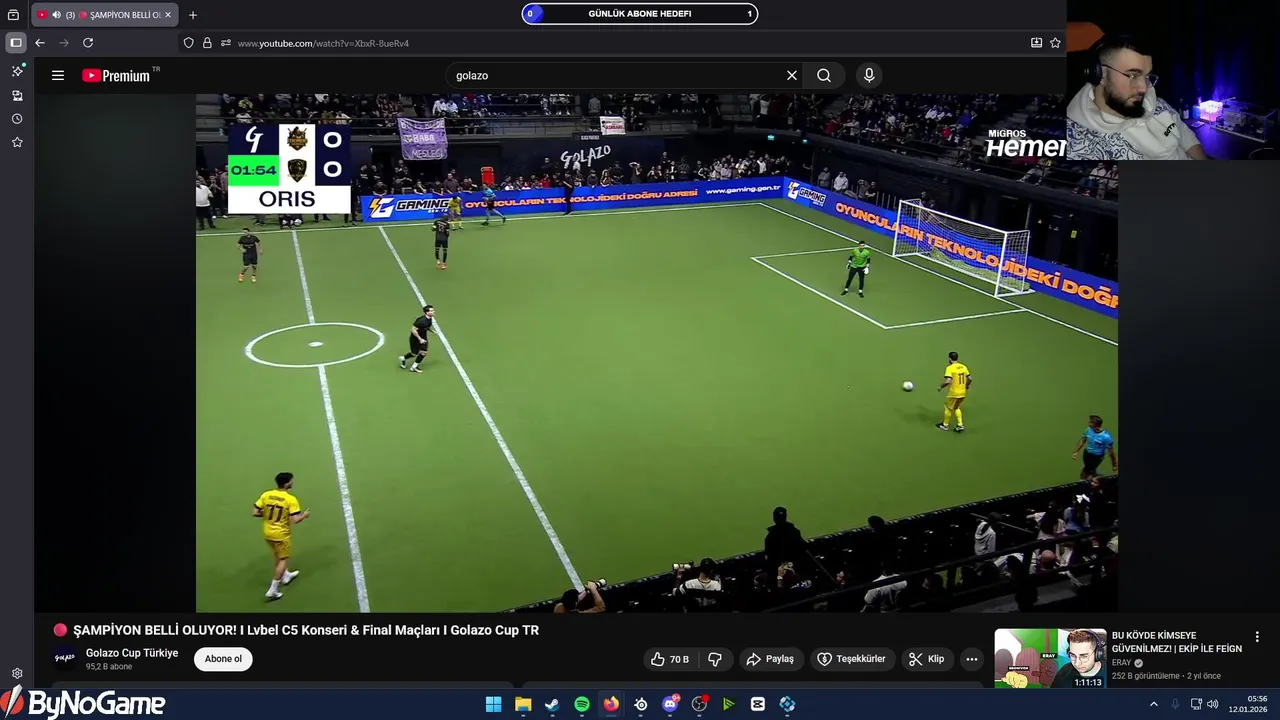Click the GÜNLÜK ABONE HEDEFİ progress bar
Image resolution: width=1280 pixels, height=720 pixels.
(640, 14)
